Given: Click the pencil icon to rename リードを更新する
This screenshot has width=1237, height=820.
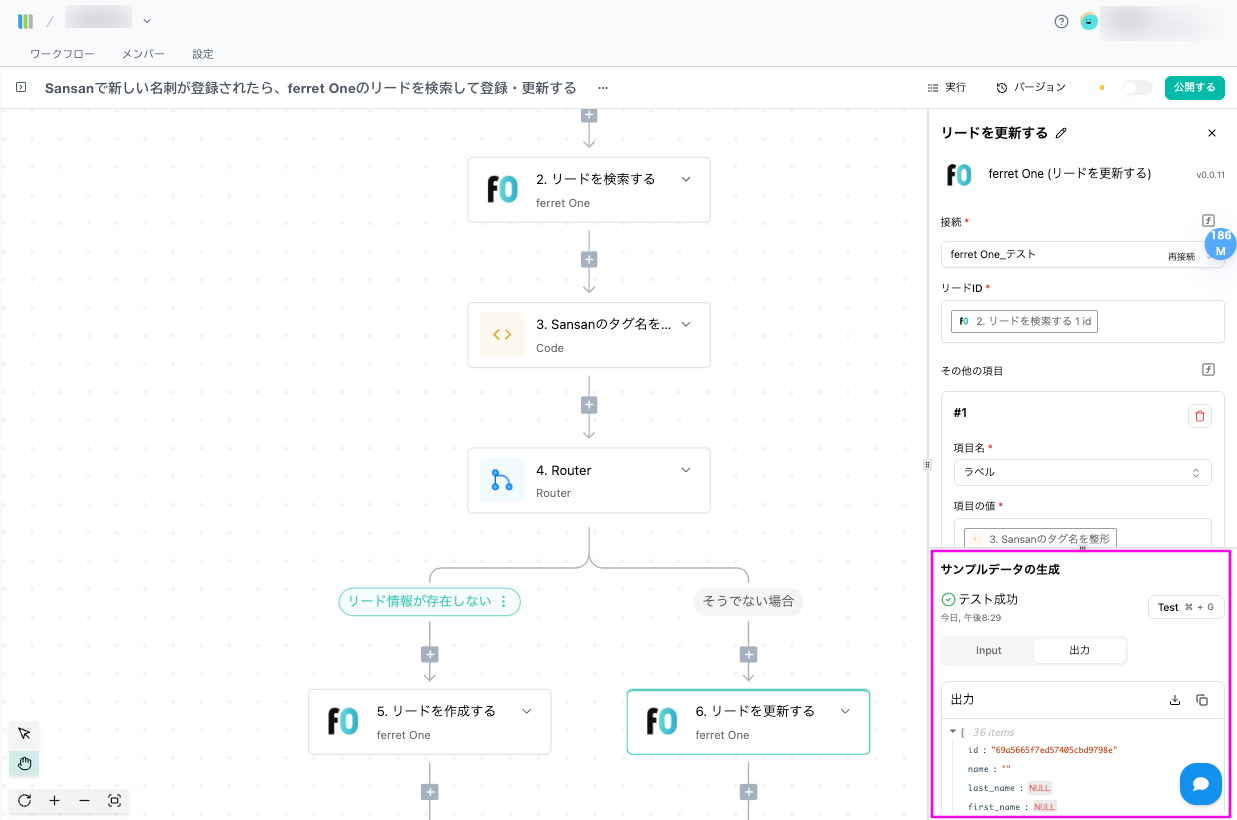Looking at the screenshot, I should coord(1061,133).
